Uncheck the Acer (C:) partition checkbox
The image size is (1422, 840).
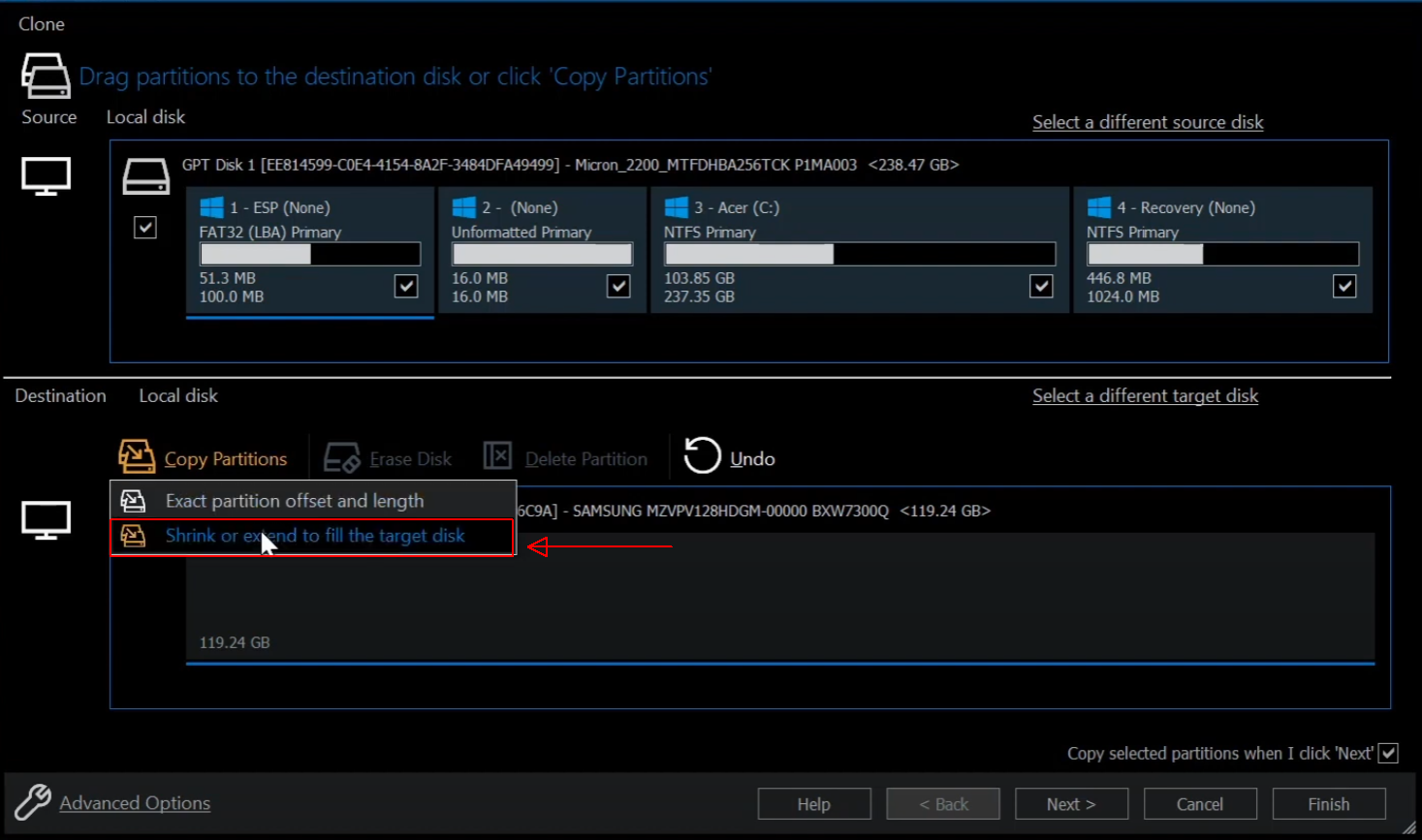tap(1041, 286)
